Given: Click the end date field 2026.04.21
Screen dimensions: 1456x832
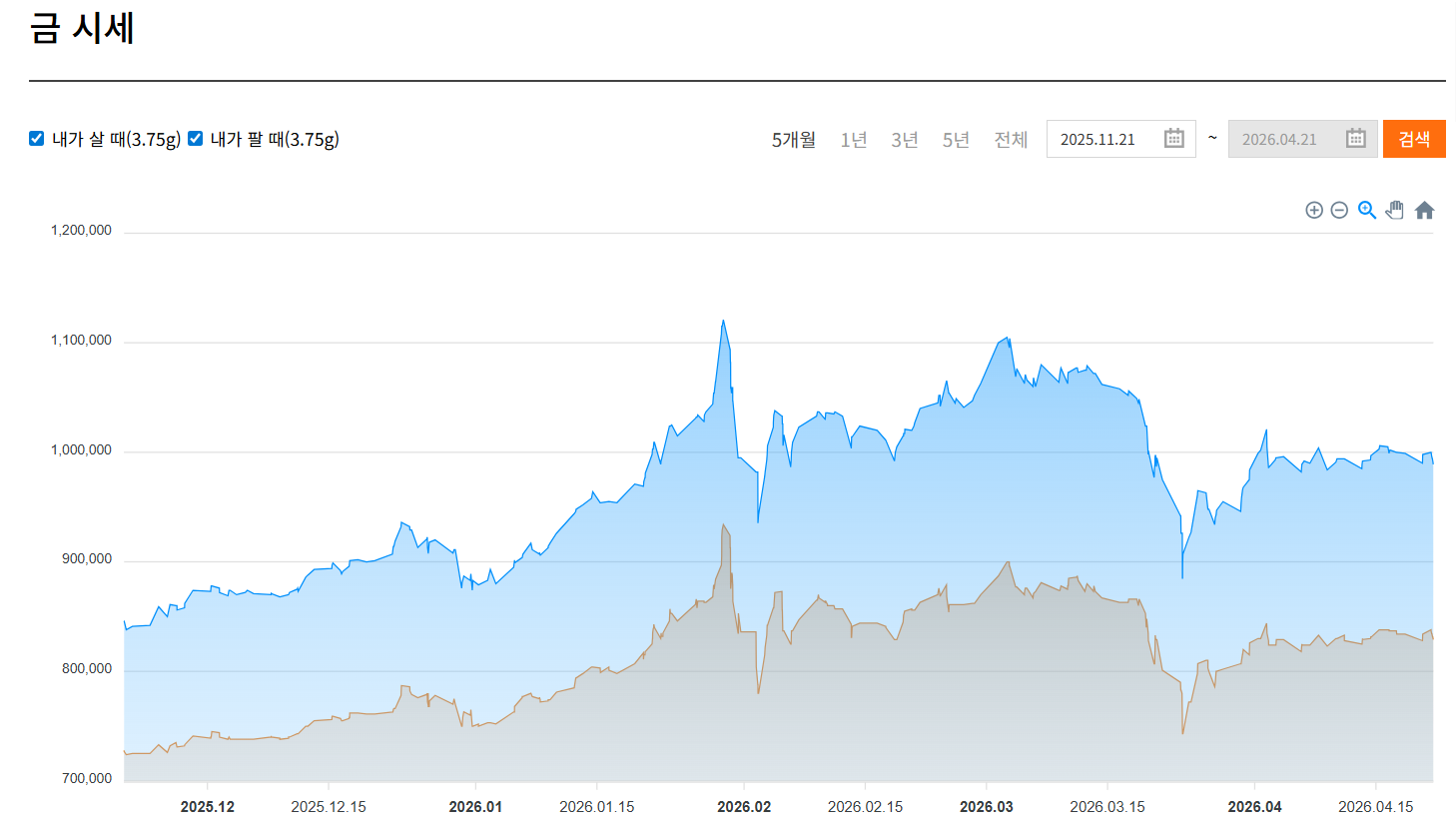Looking at the screenshot, I should coord(1303,139).
